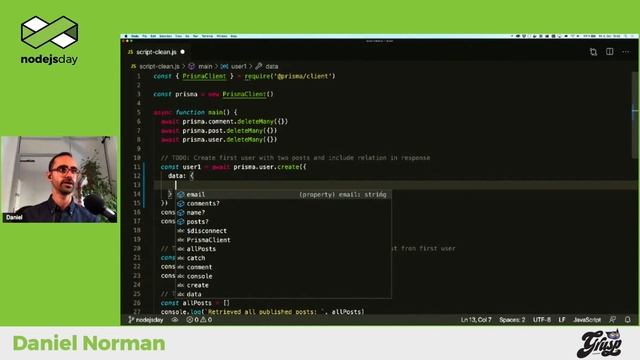Select the script-clean.js editor tab

(156, 52)
